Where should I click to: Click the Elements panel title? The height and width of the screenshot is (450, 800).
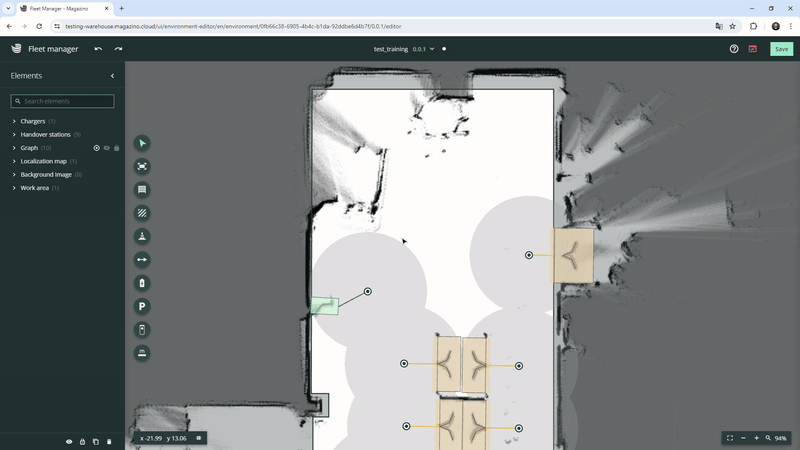(x=26, y=76)
